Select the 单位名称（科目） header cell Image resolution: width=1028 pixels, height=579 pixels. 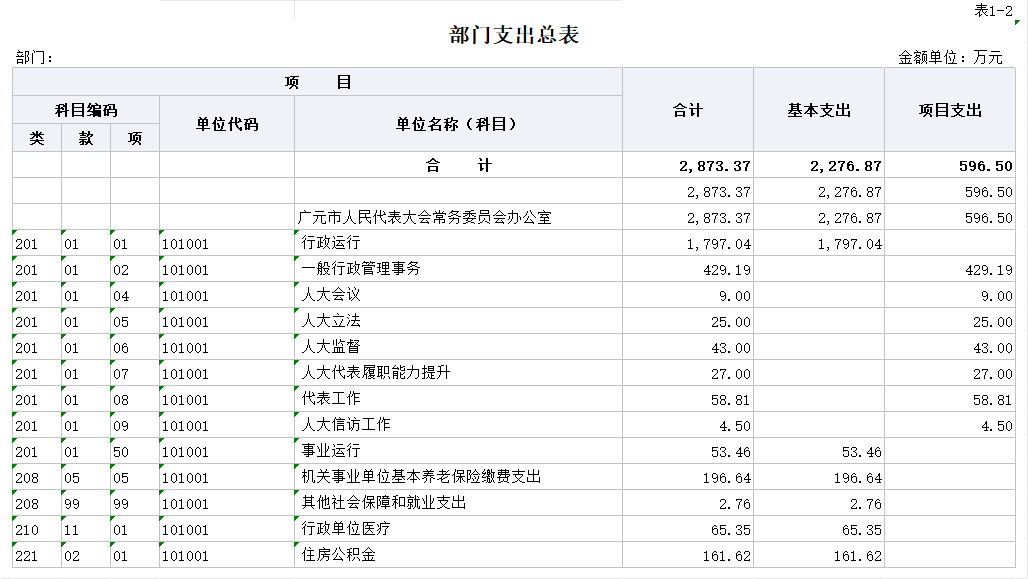[x=457, y=124]
